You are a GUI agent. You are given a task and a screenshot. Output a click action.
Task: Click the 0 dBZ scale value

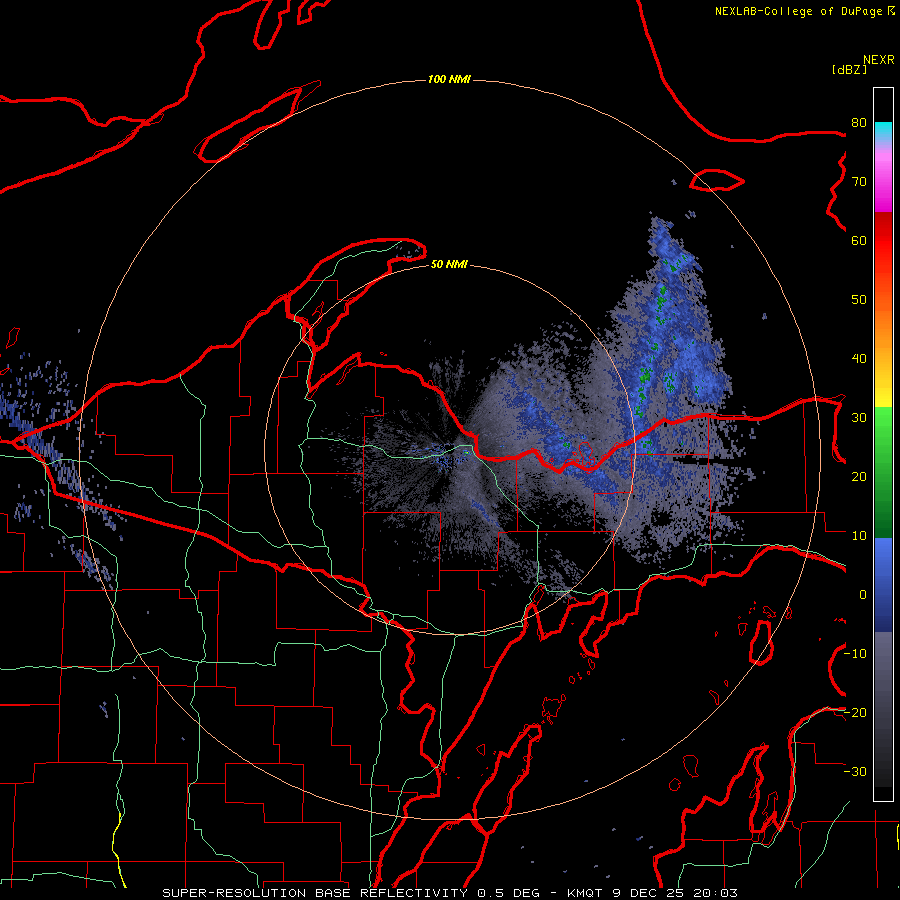(863, 595)
